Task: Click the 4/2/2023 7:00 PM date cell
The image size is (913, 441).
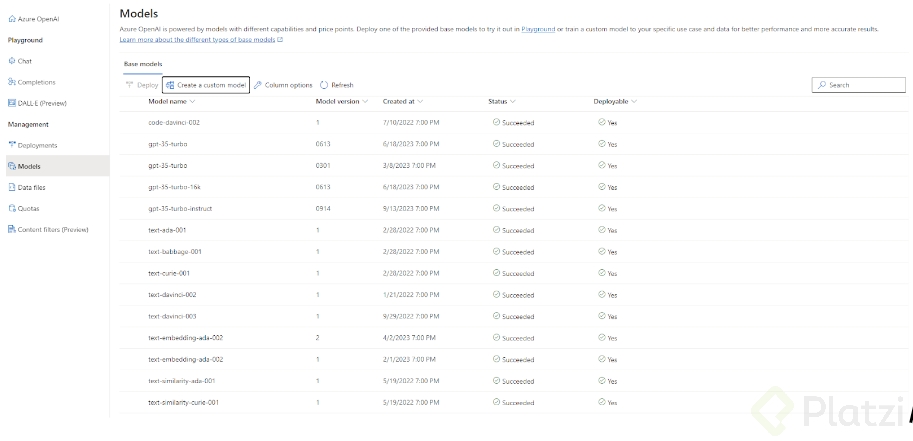Action: point(409,338)
